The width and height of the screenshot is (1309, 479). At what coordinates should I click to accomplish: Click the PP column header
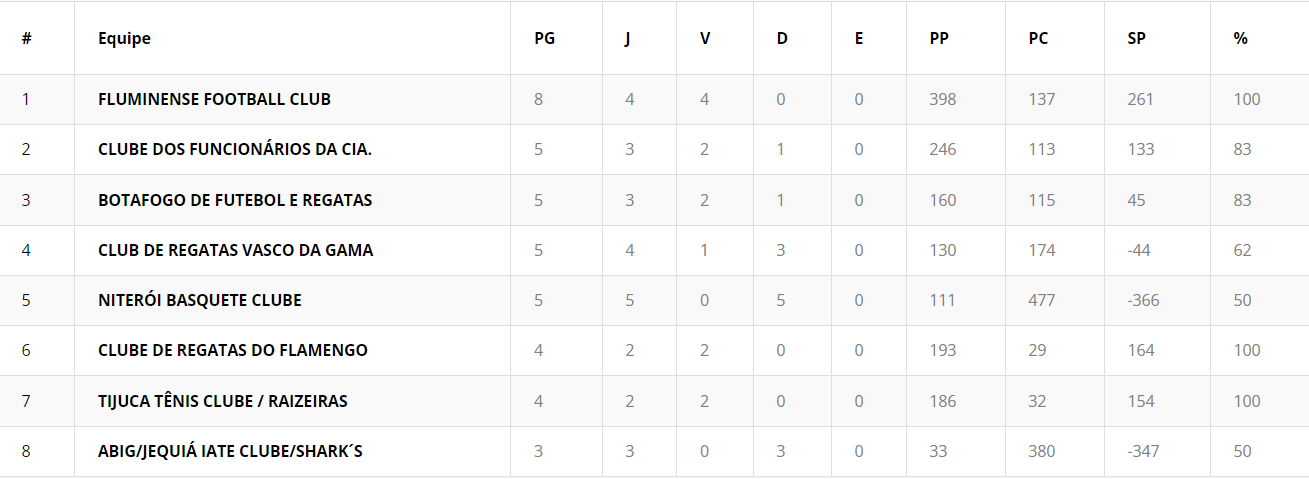939,39
